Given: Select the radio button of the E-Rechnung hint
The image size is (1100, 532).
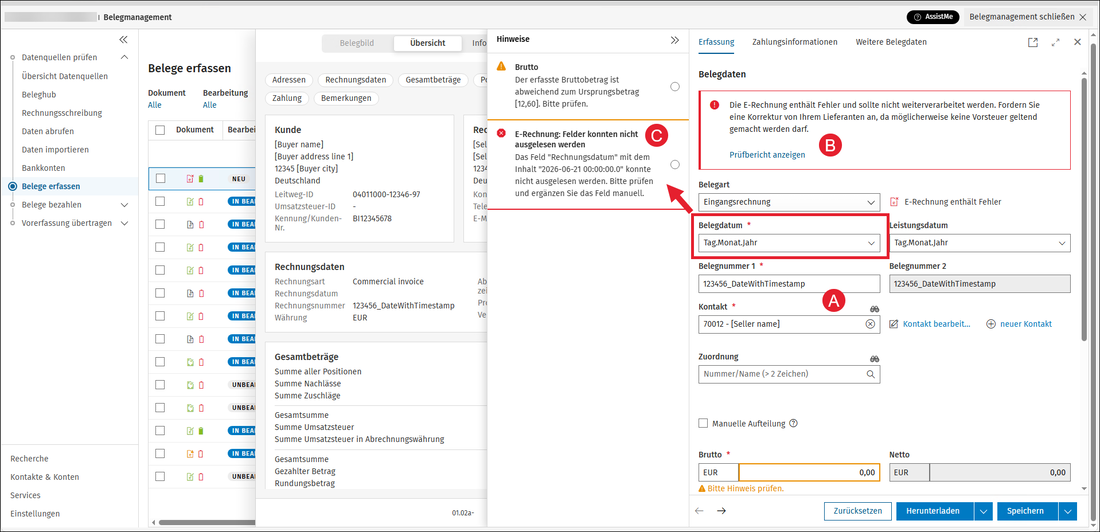Looking at the screenshot, I should (x=675, y=164).
